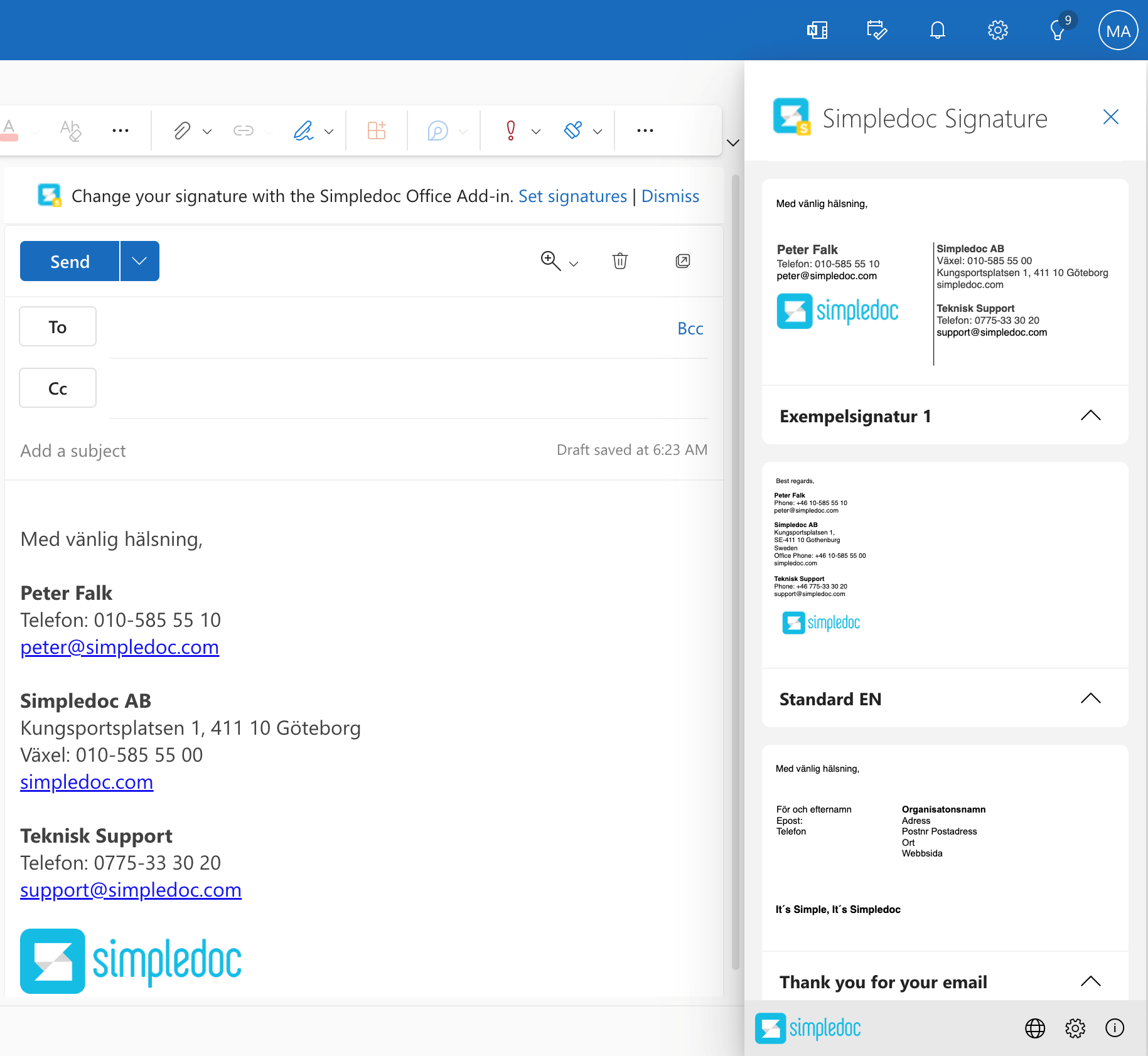Open the notifications bell
The image size is (1148, 1056).
(937, 30)
